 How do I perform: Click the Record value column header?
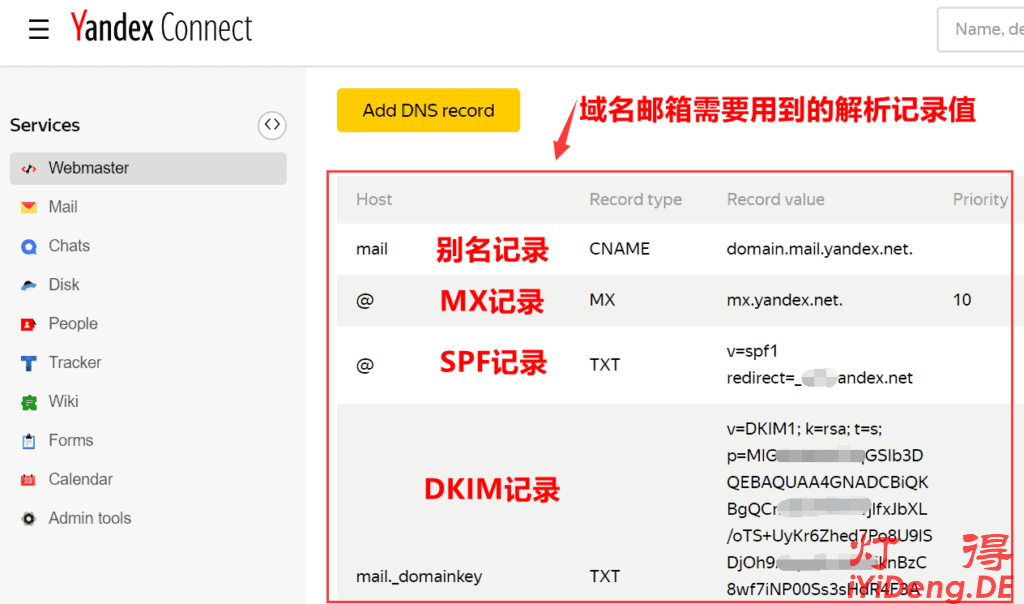776,200
